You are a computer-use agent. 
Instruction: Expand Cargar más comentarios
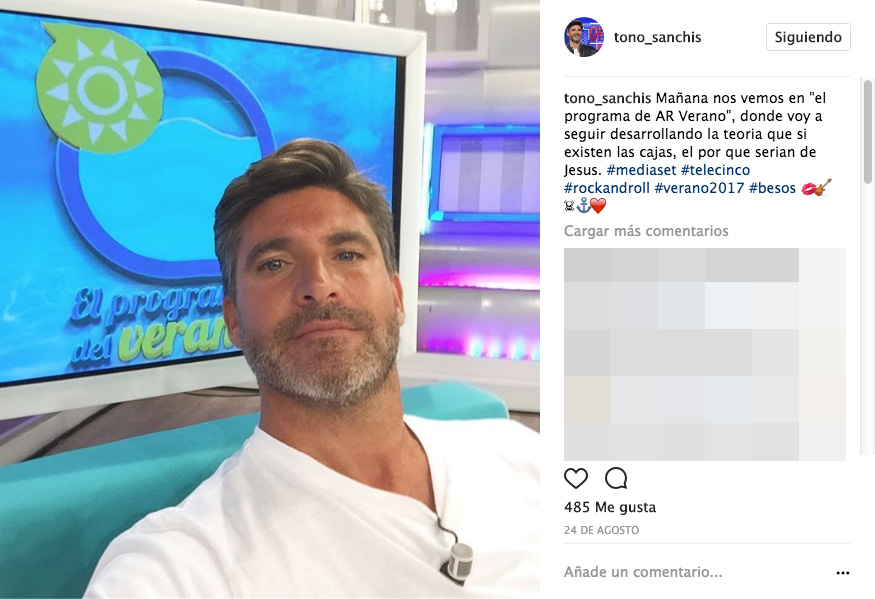(x=646, y=231)
